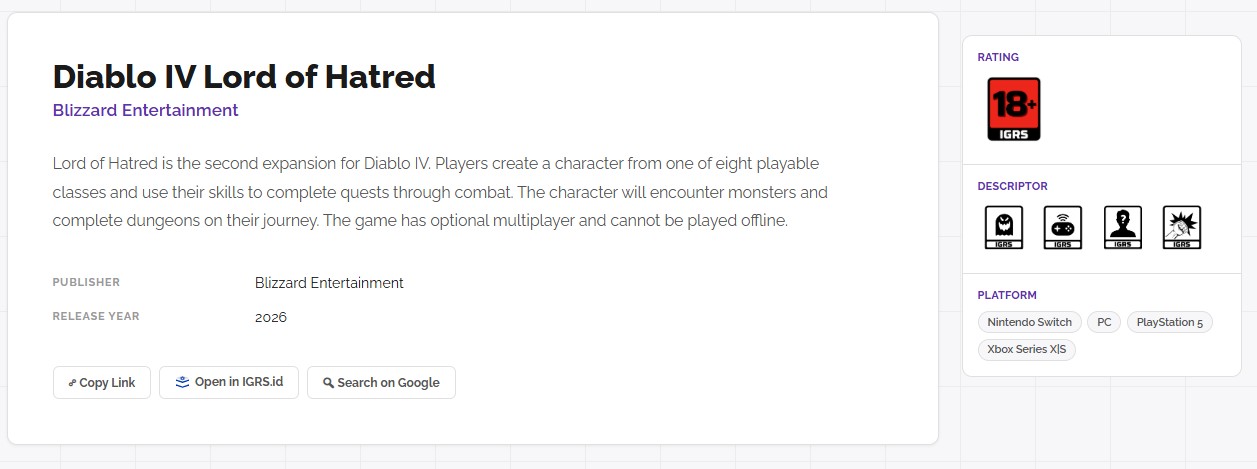1257x469 pixels.
Task: Click the release year 2026 value
Action: pos(271,317)
